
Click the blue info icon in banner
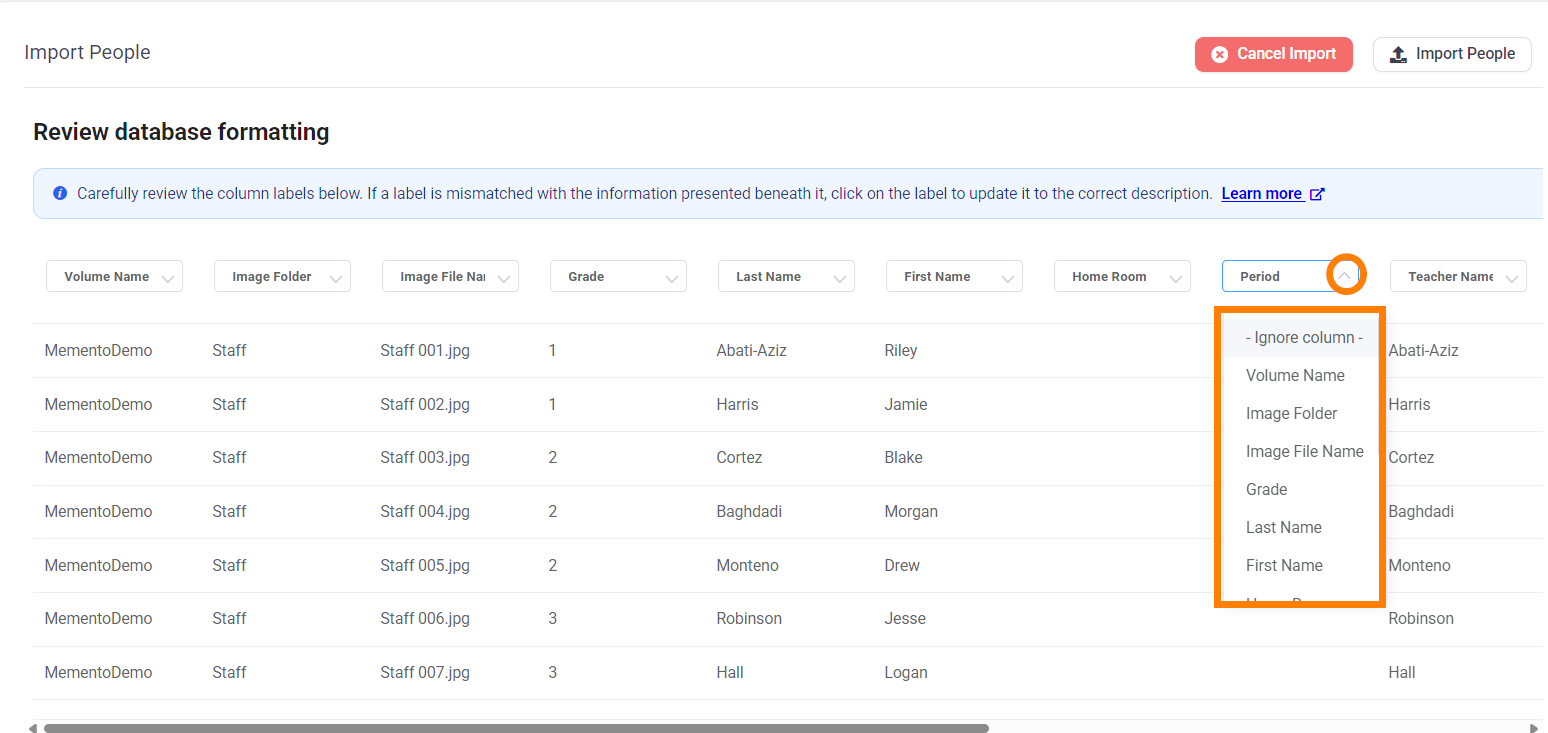[60, 193]
